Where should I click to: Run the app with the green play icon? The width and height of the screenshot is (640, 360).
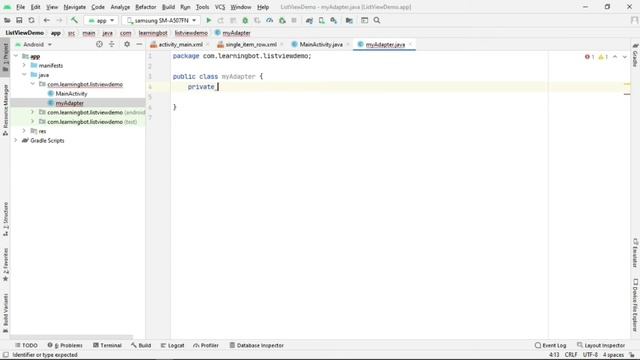point(209,20)
